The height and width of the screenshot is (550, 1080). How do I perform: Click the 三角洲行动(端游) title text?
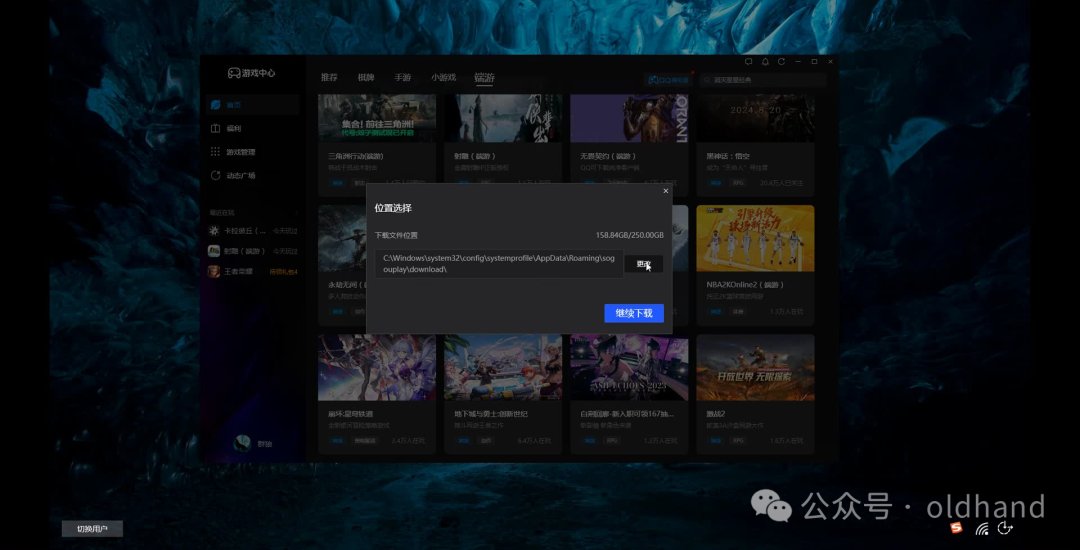355,156
